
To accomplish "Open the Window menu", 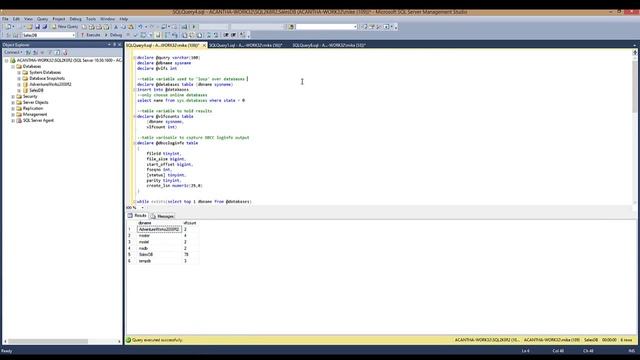I will click(107, 19).
